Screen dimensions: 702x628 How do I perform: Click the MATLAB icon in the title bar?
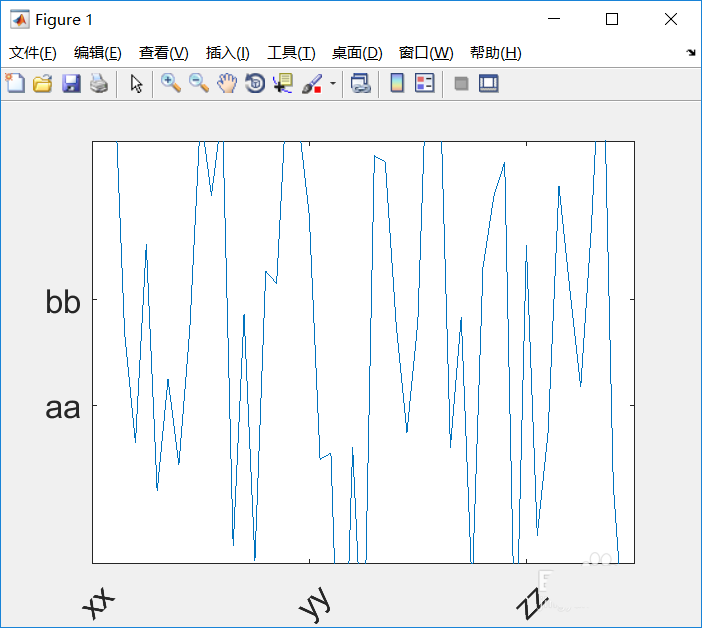tap(20, 19)
